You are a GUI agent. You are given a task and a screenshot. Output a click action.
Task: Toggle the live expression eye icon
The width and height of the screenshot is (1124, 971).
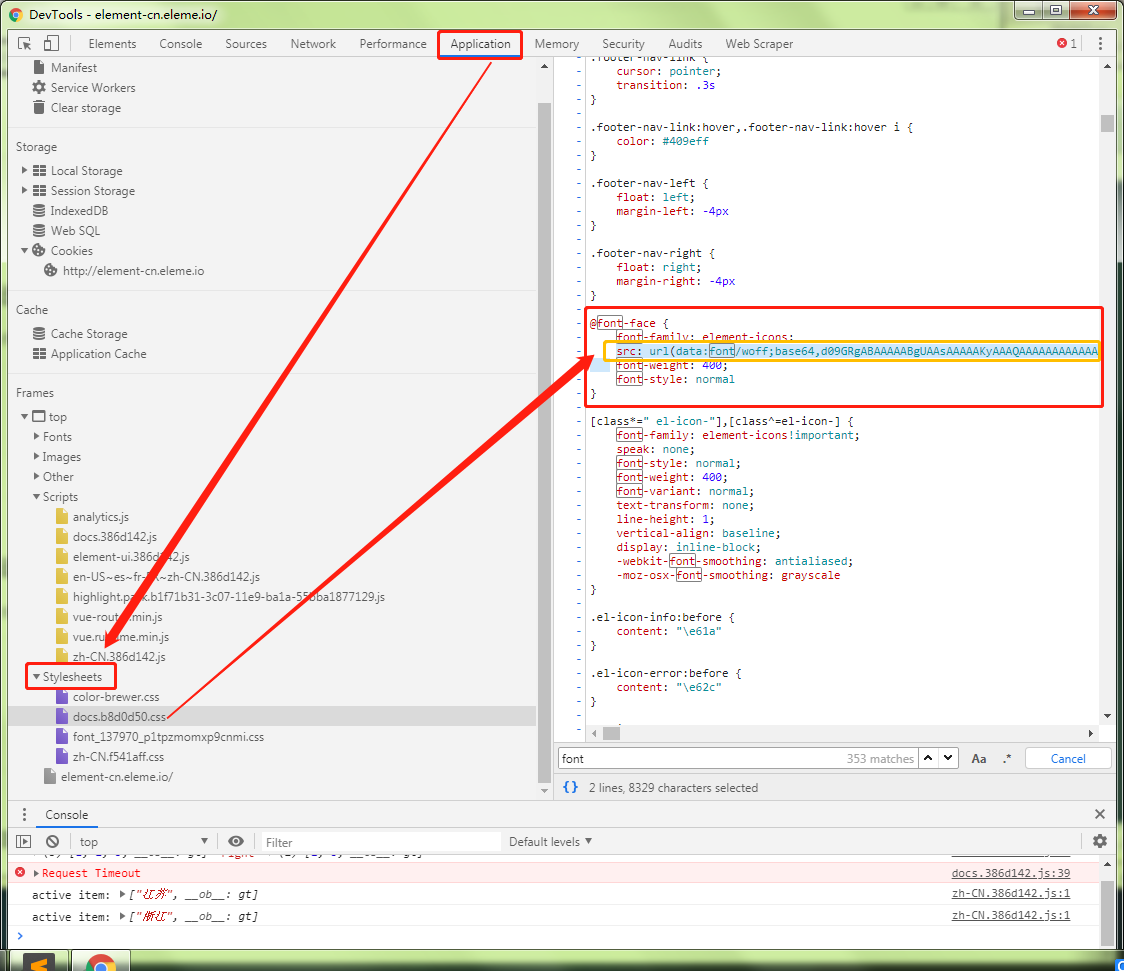click(x=236, y=841)
